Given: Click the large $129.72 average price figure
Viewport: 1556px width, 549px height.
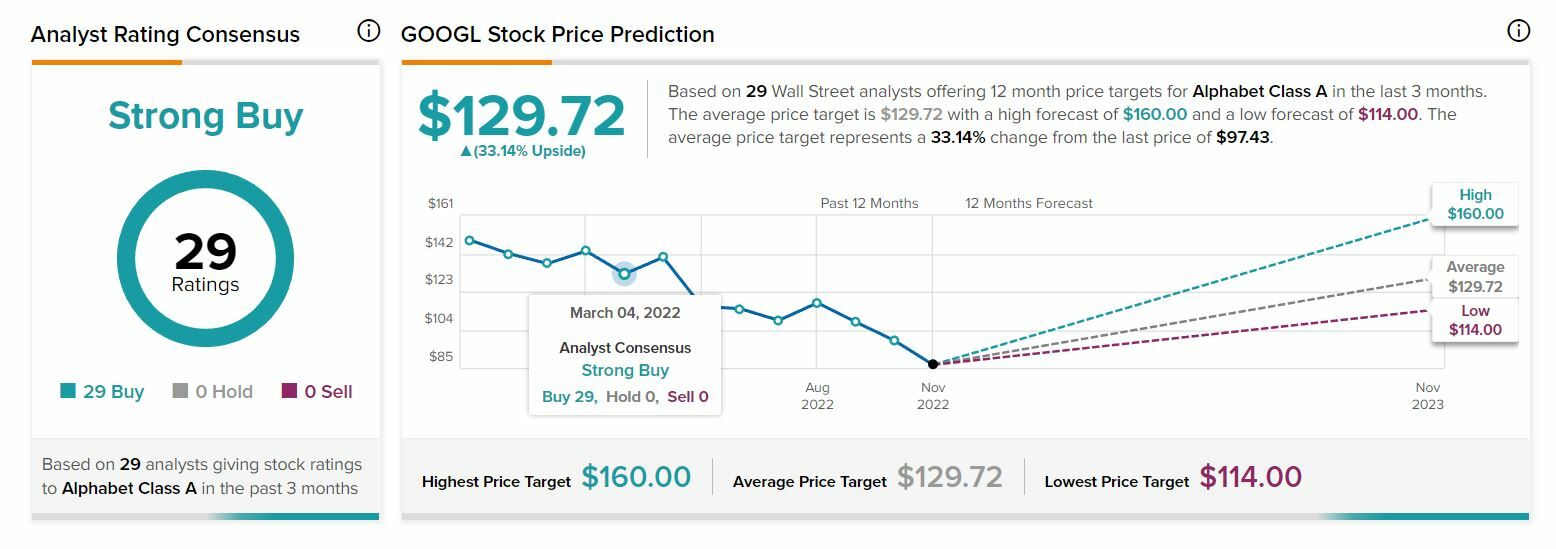Looking at the screenshot, I should point(521,116).
